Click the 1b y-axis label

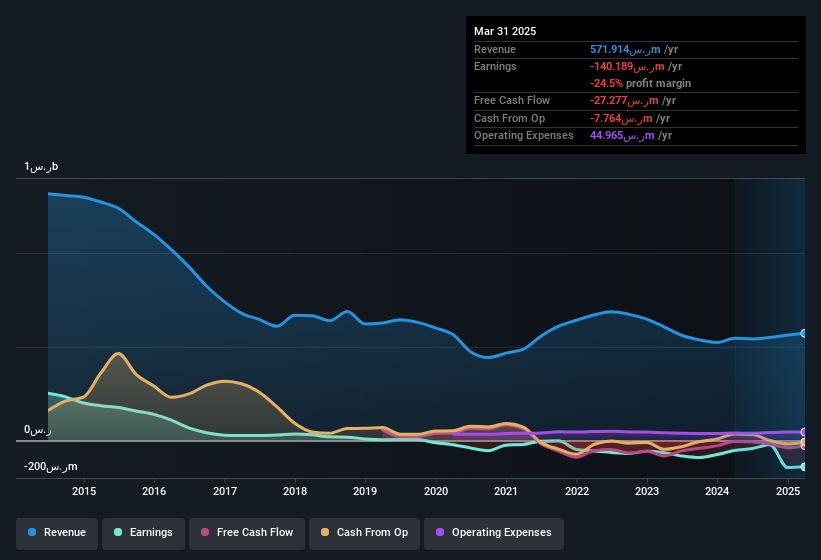coord(41,166)
